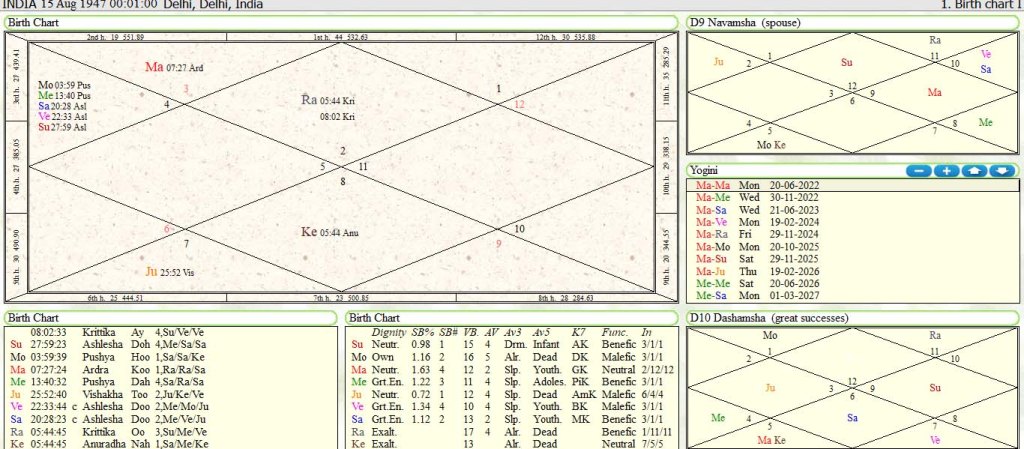Click the minus button in Yogini panel
The height and width of the screenshot is (449, 1024).
pos(918,171)
